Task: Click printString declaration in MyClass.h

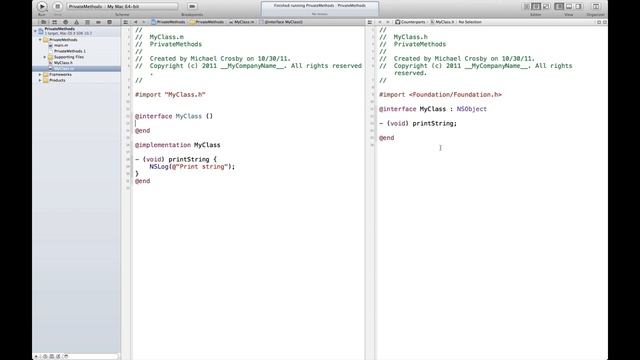Action: point(418,123)
